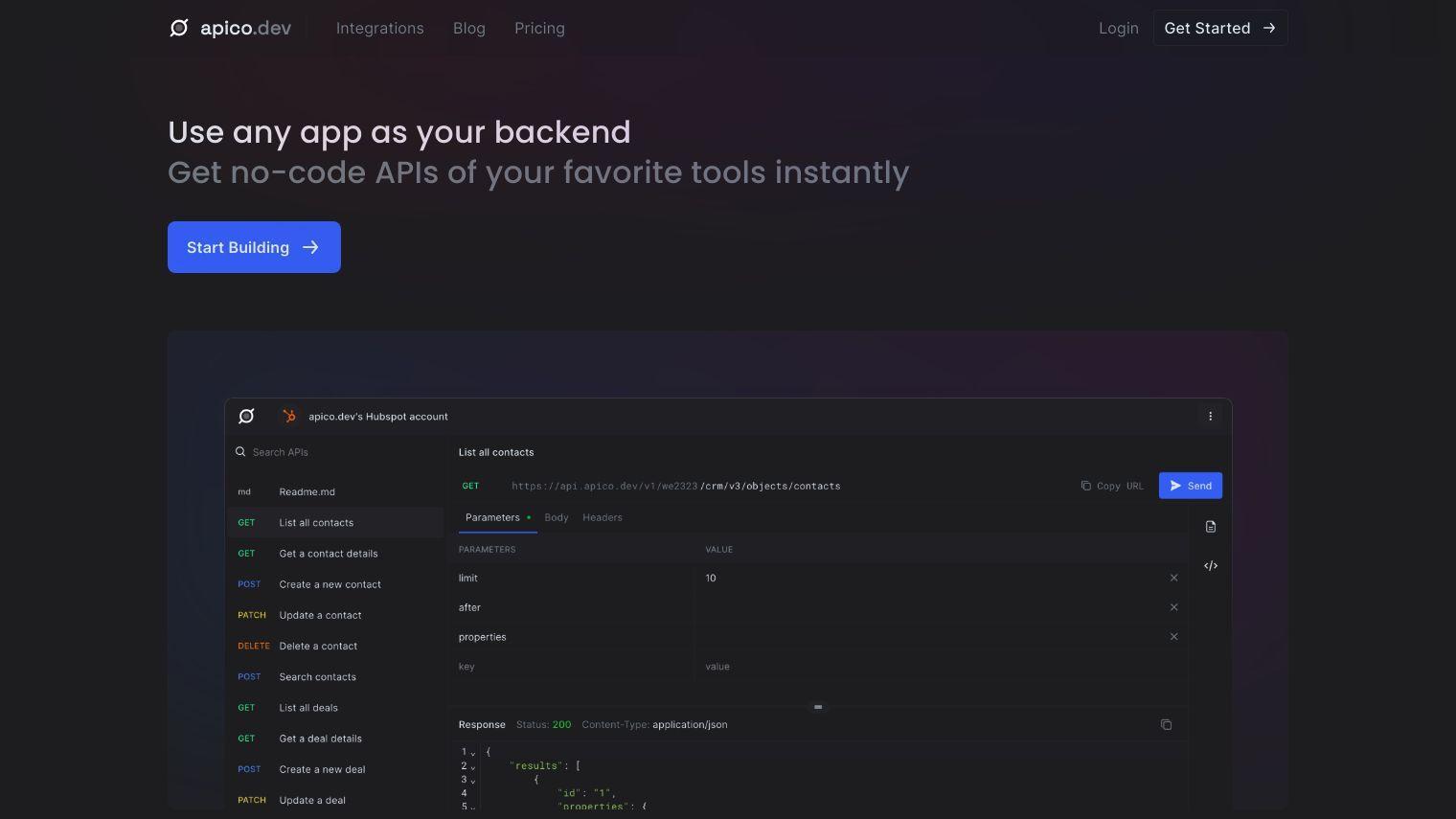The height and width of the screenshot is (819, 1456).
Task: Send the API request
Action: tap(1191, 486)
